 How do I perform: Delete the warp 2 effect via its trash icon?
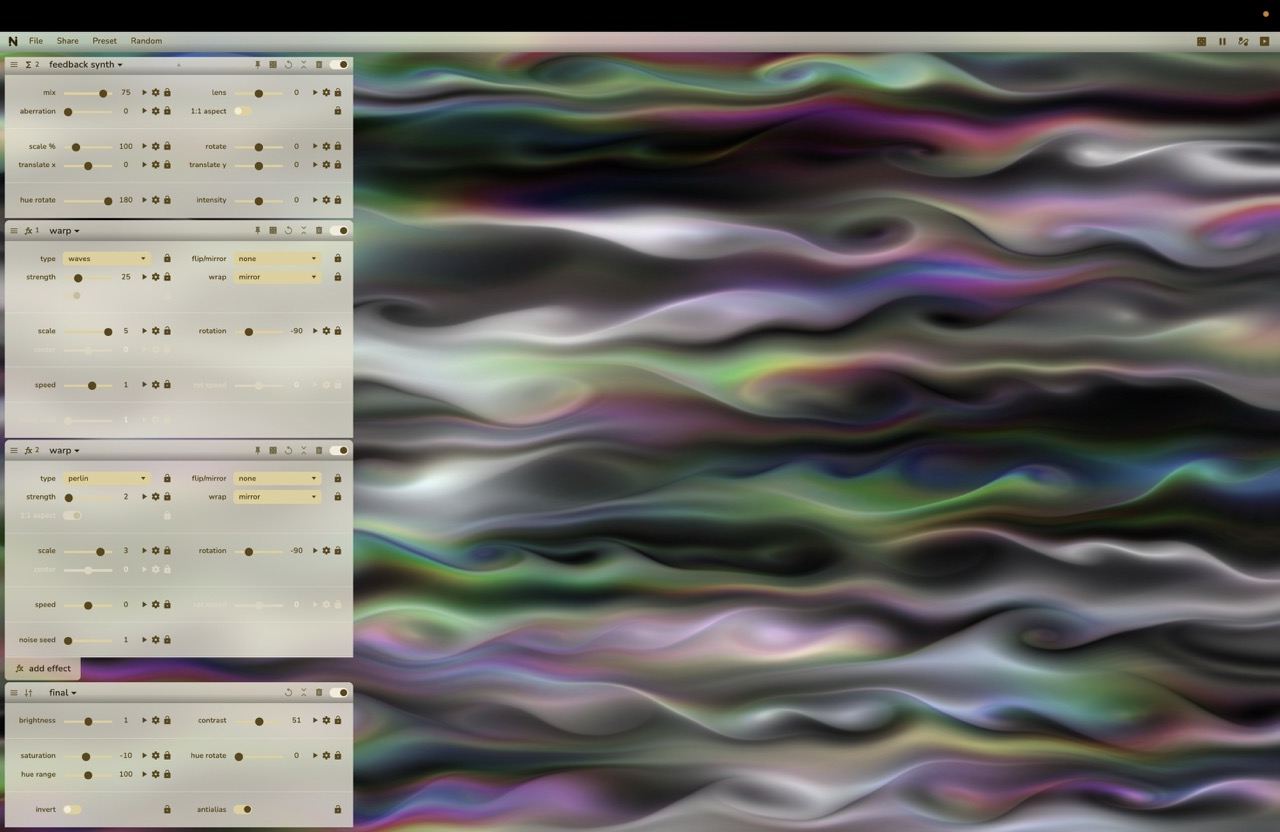[319, 450]
